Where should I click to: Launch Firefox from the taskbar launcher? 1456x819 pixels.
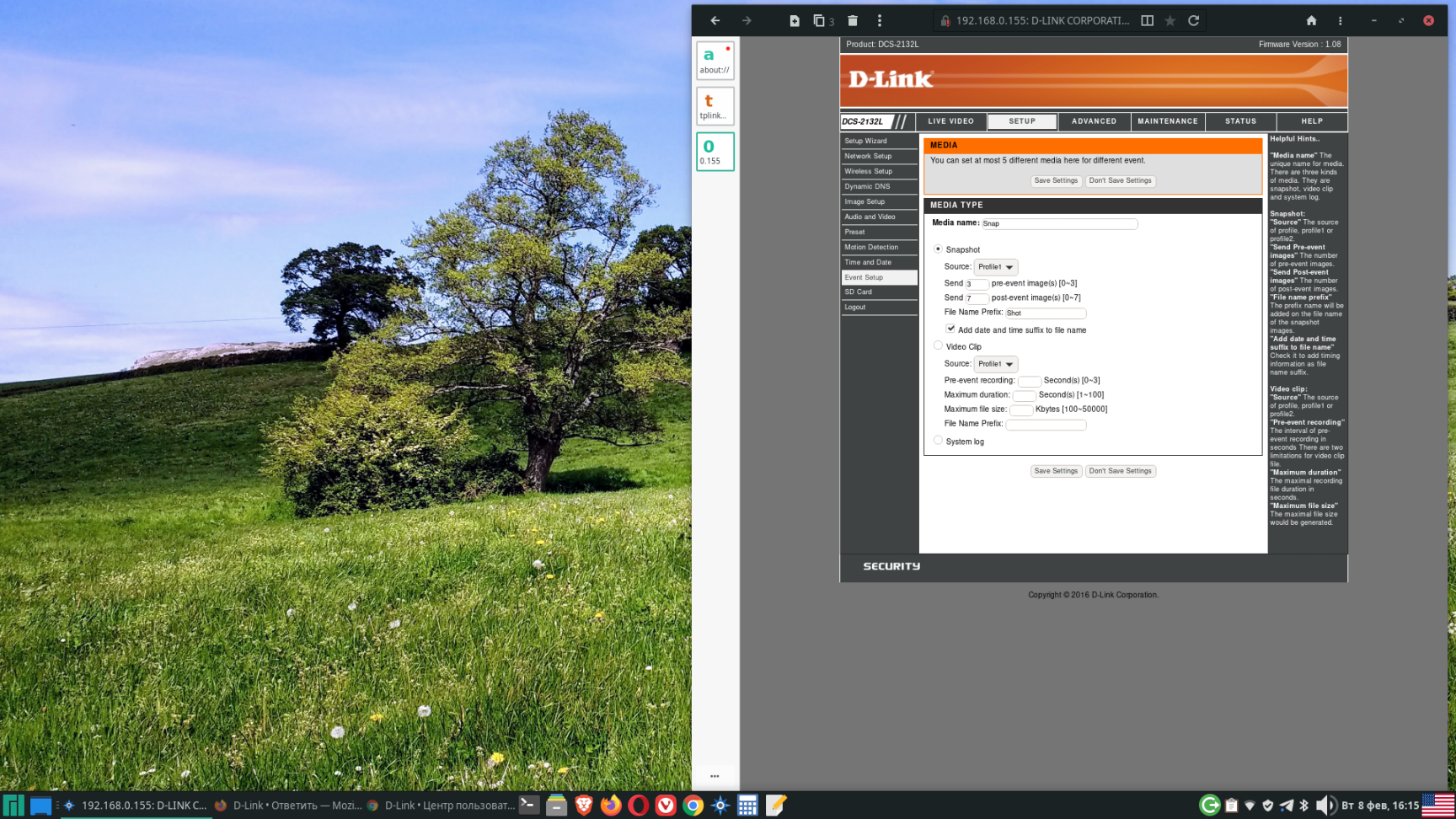click(611, 806)
